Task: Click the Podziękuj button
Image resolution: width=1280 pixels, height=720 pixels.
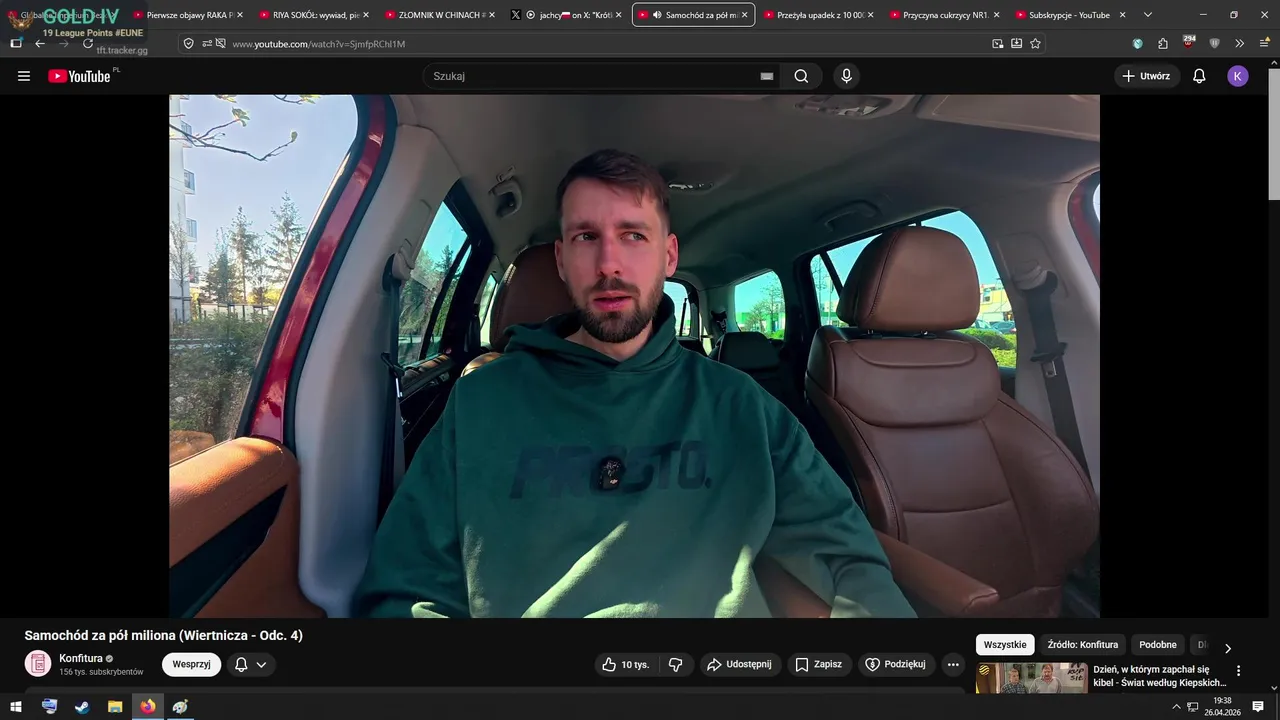Action: [x=896, y=664]
